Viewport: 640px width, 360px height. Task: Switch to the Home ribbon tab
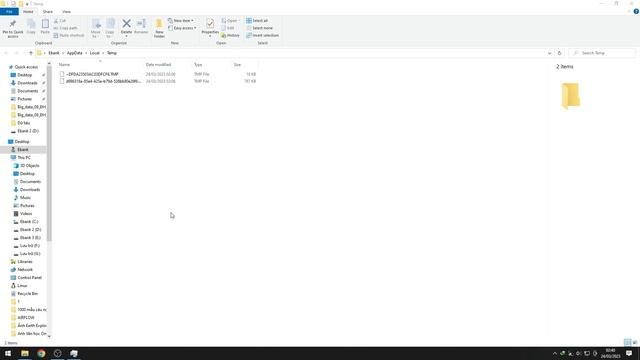(x=28, y=11)
